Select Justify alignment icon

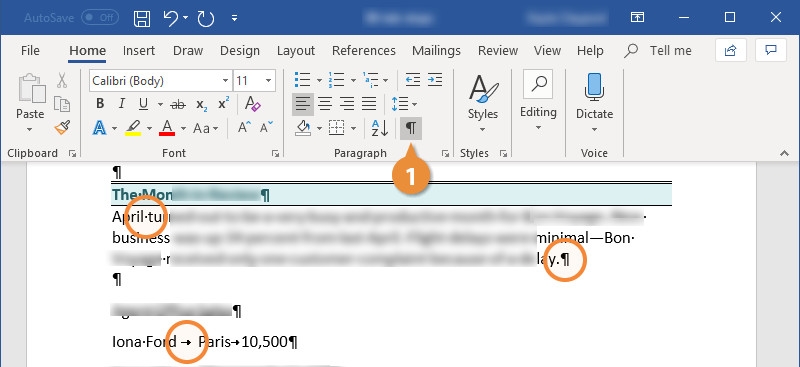click(x=369, y=104)
